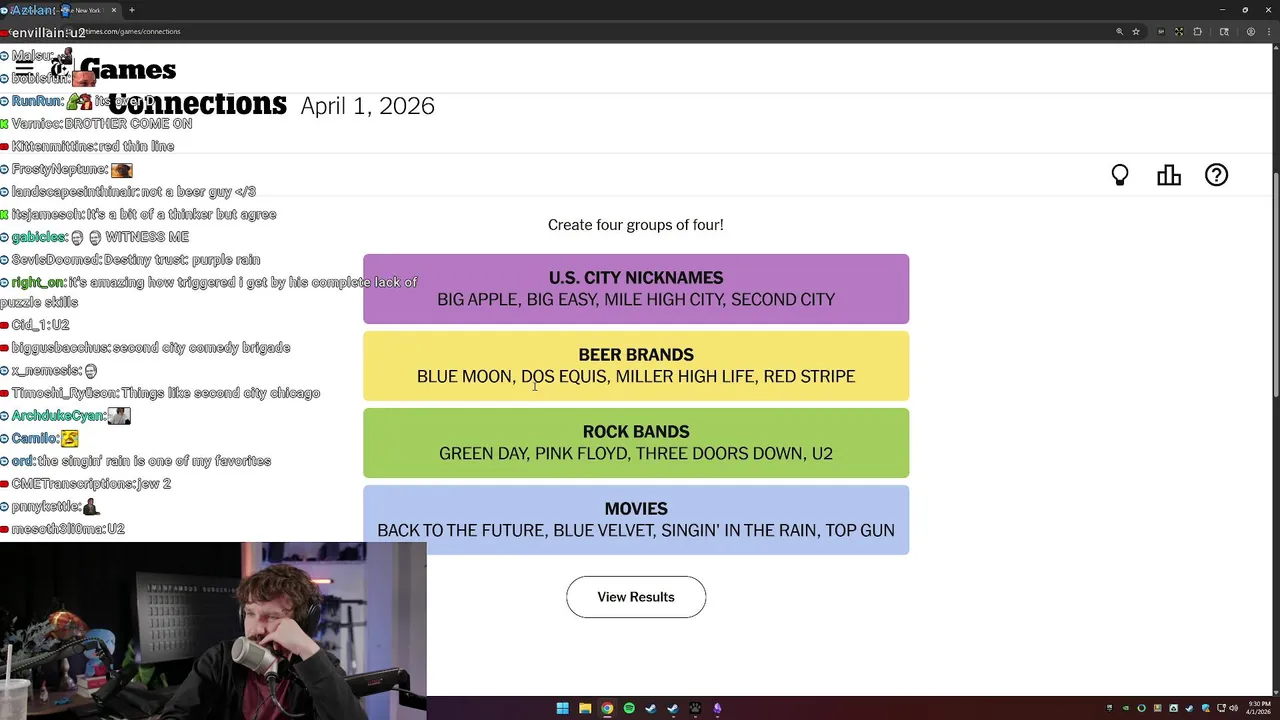The image size is (1280, 720).
Task: Bookmark this page with the star icon
Action: pos(1136,32)
